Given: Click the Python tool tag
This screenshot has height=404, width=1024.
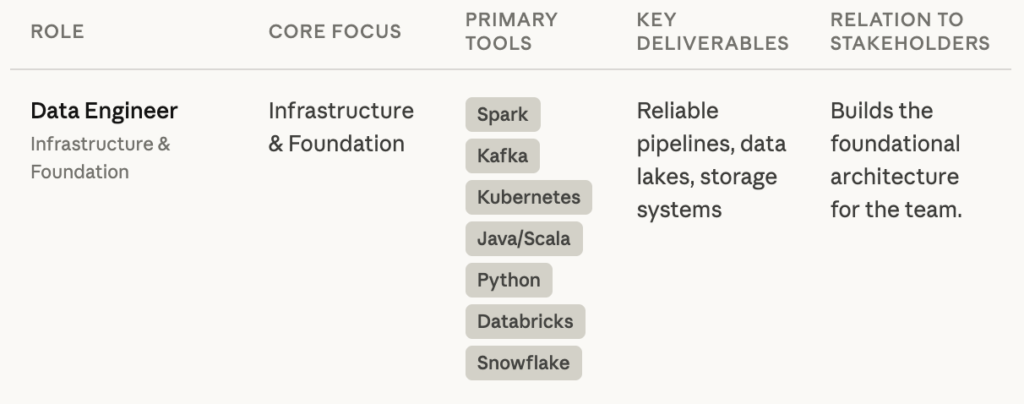Looking at the screenshot, I should coord(508,280).
